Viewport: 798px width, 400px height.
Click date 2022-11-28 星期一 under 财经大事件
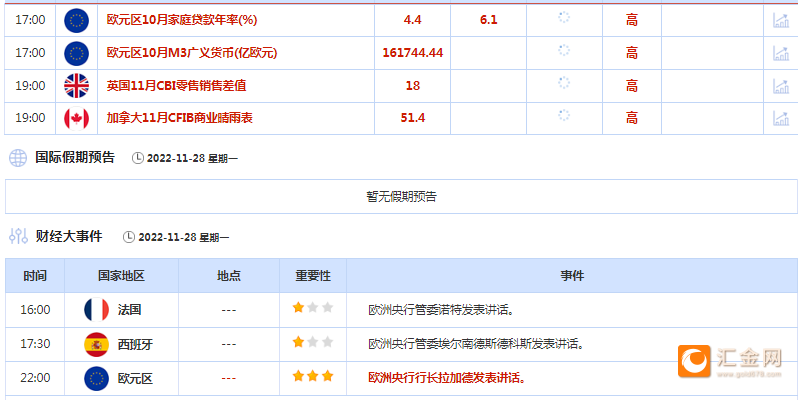coord(184,238)
